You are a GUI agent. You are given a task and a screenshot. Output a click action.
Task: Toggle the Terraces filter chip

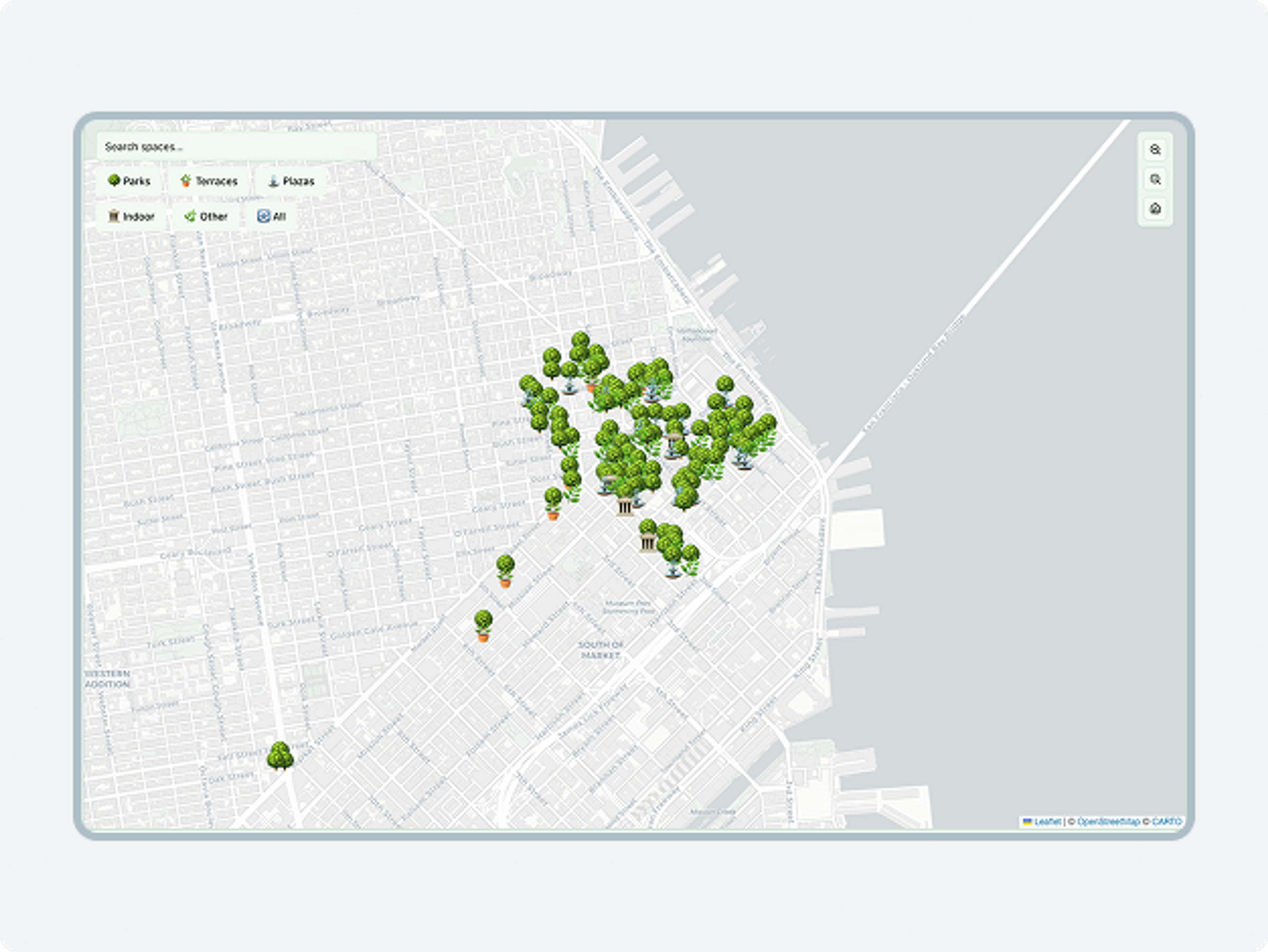(x=209, y=181)
